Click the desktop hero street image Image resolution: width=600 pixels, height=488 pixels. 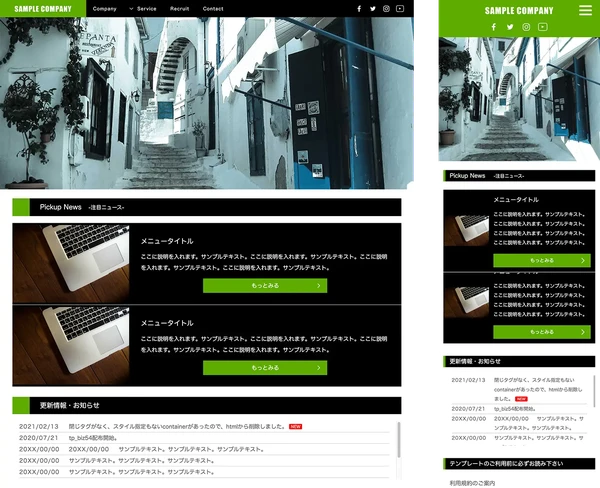207,103
